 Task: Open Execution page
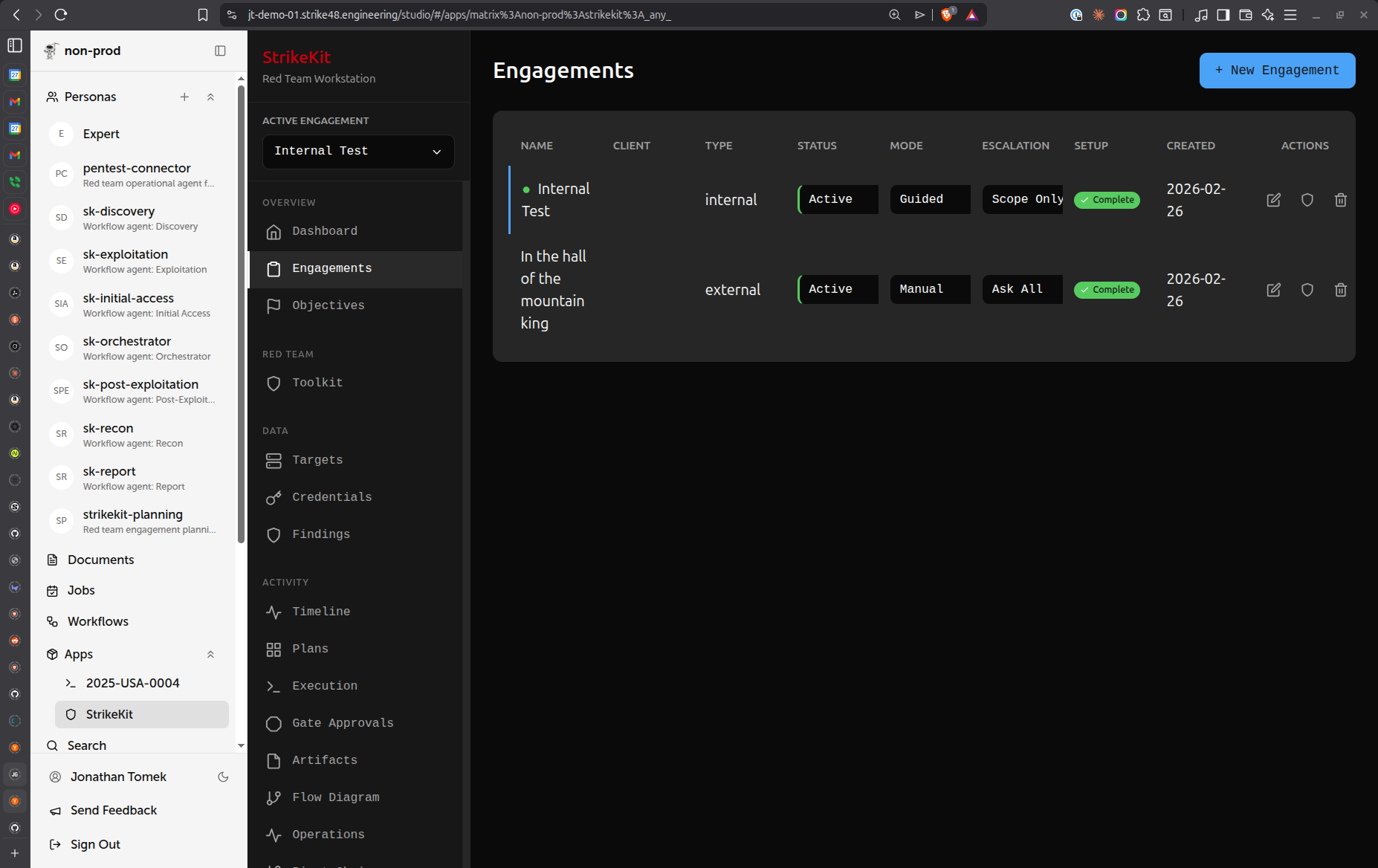pyautogui.click(x=355, y=686)
